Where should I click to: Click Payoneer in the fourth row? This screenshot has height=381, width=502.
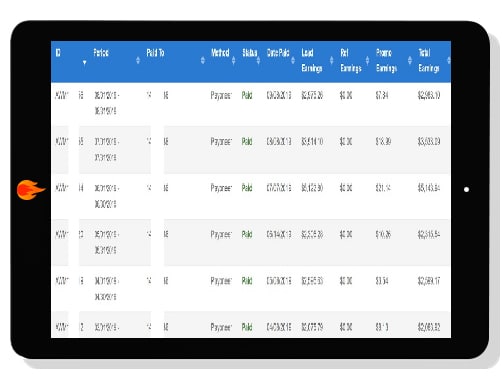click(x=221, y=235)
